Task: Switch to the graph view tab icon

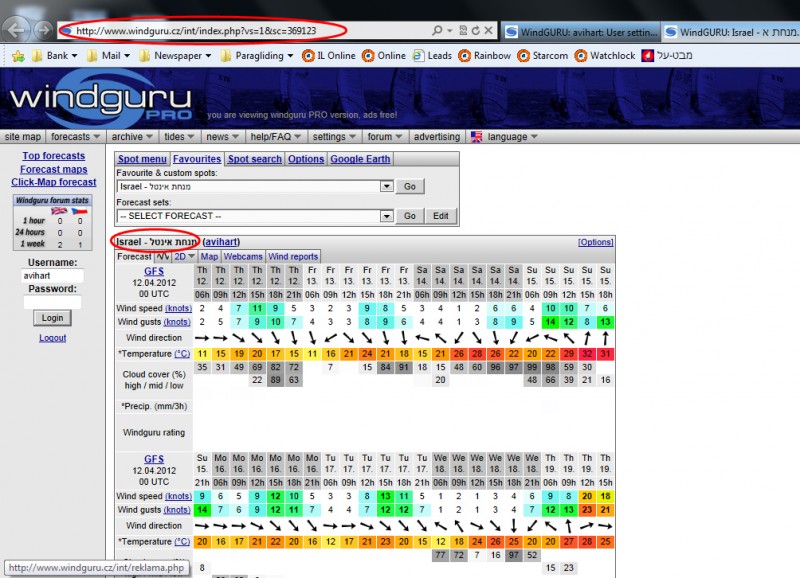Action: click(163, 257)
